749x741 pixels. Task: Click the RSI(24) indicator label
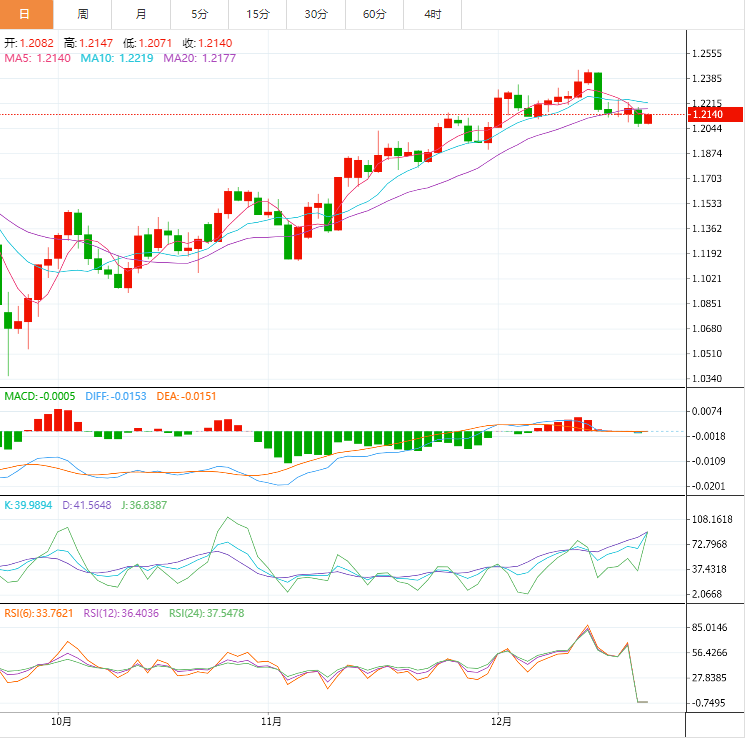pos(206,613)
